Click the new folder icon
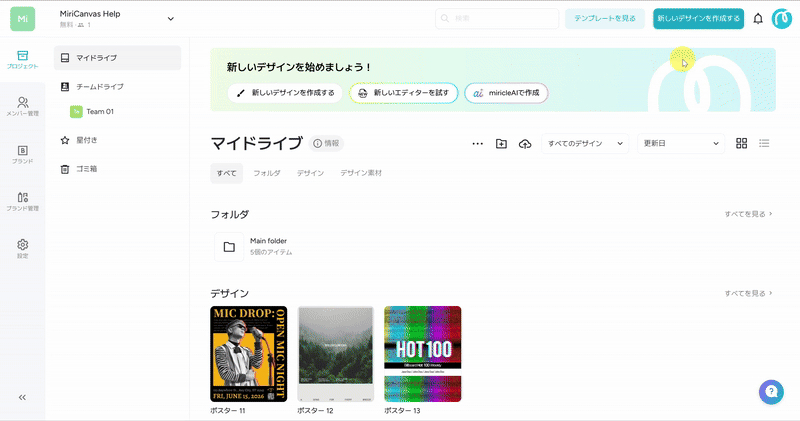This screenshot has width=800, height=421. click(502, 144)
